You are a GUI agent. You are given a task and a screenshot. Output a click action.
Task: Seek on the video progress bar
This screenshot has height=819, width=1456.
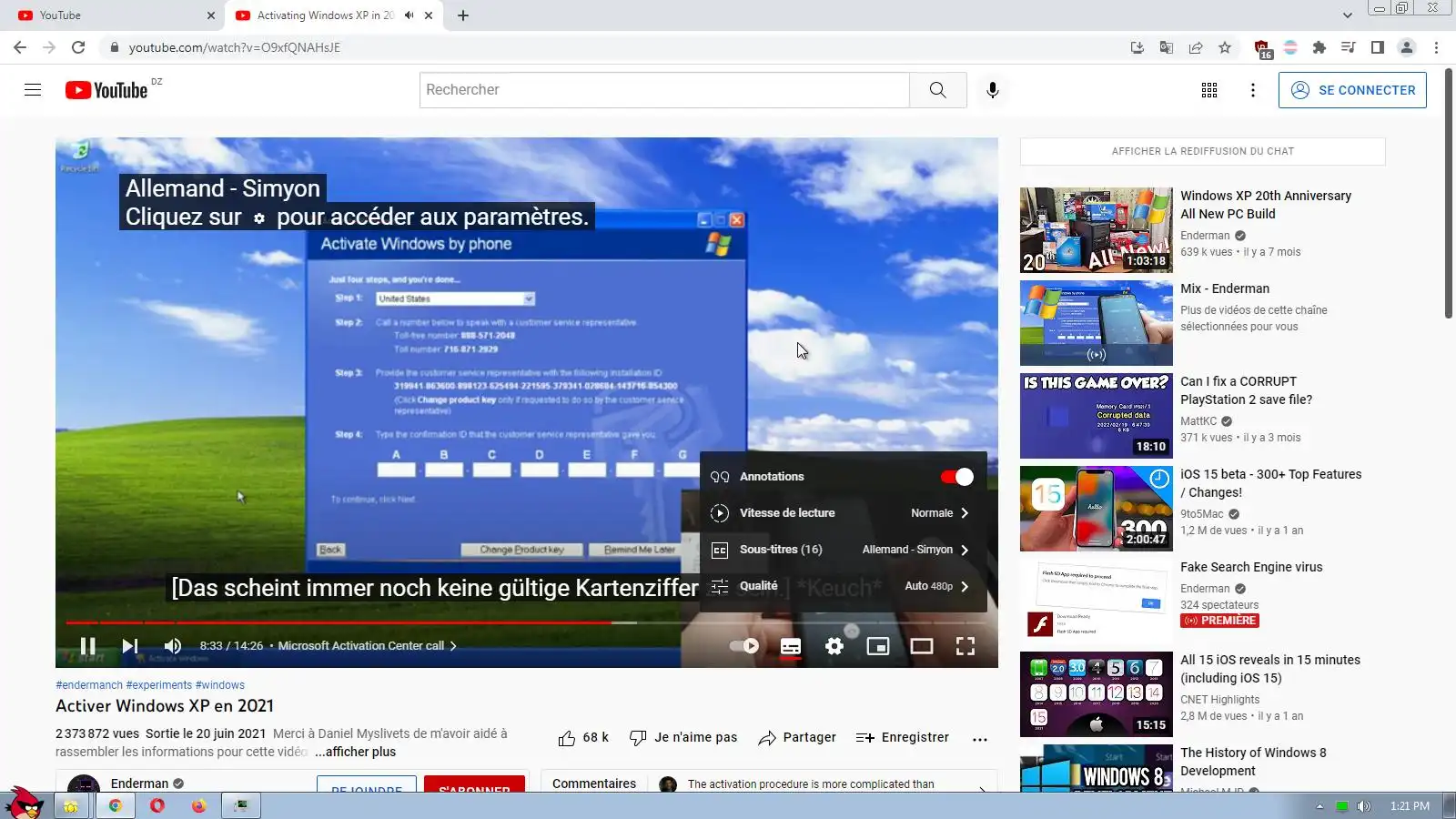[527, 623]
